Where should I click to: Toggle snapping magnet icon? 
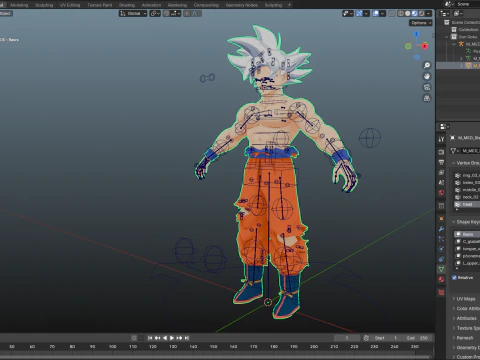coord(166,13)
